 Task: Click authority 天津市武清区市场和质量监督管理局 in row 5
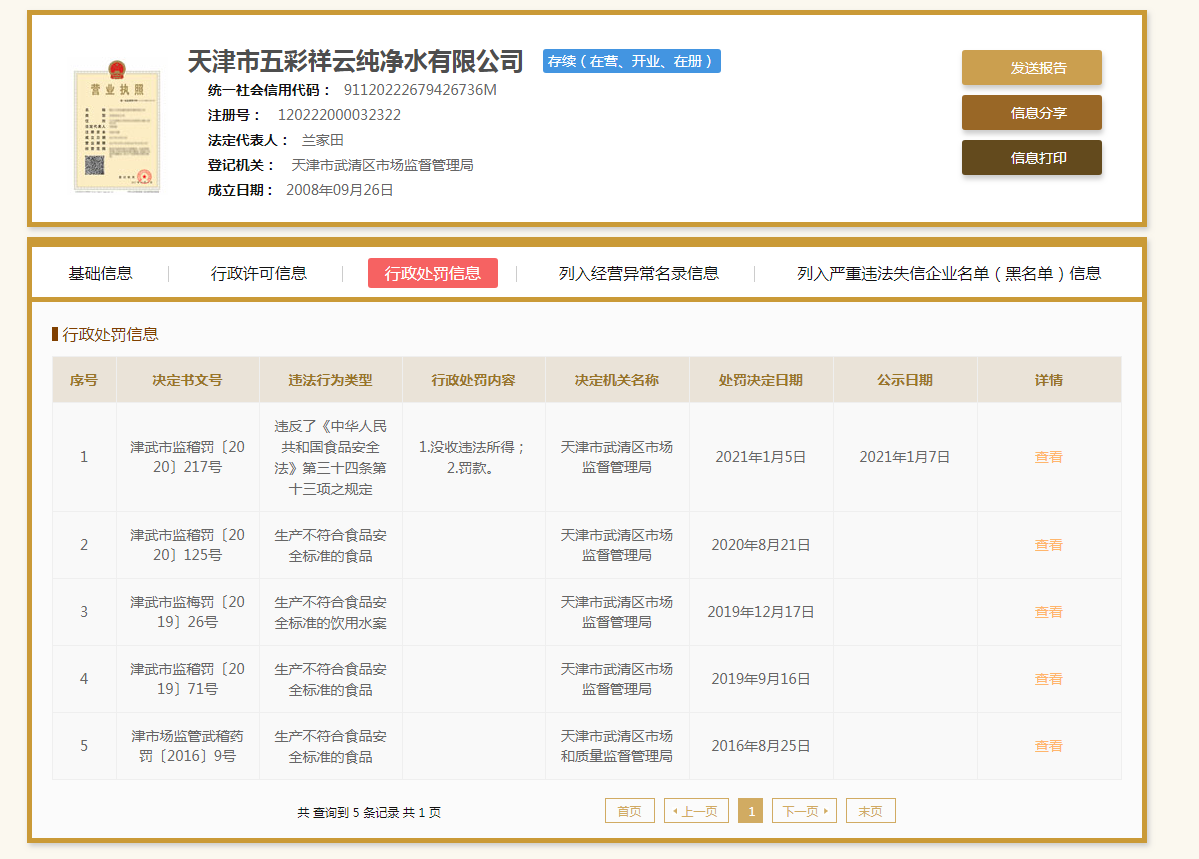[x=616, y=746]
